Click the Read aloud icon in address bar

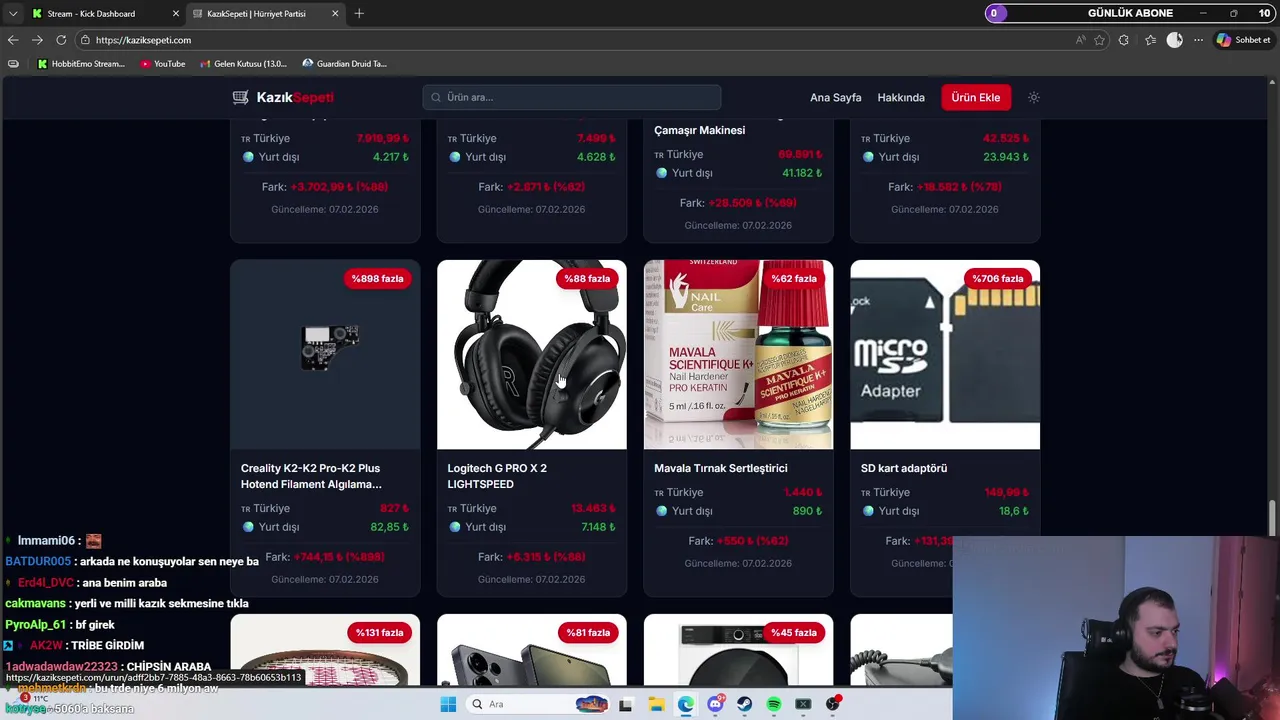pyautogui.click(x=1080, y=40)
